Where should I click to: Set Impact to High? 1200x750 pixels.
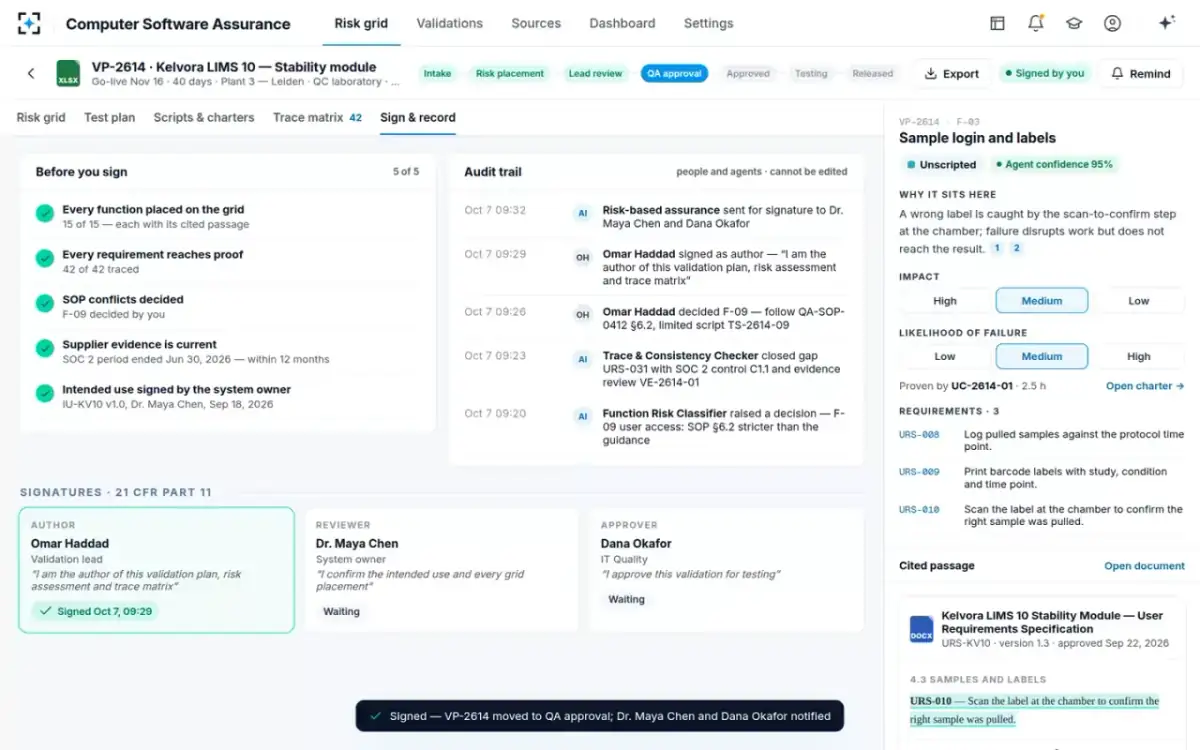[x=945, y=300]
